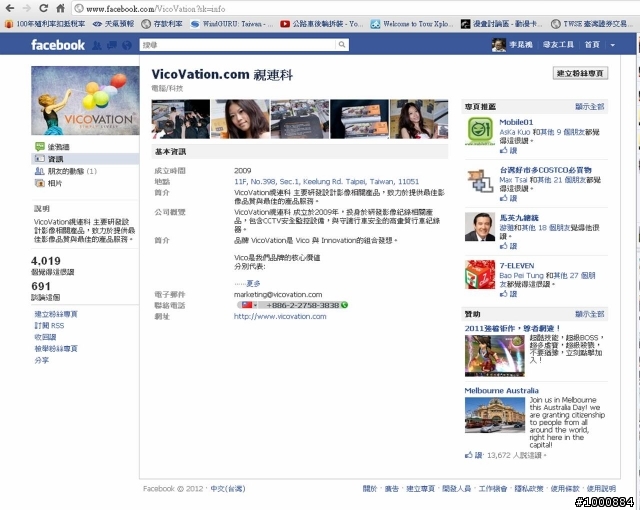Open 馬英九總統 page name link
This screenshot has height=510, width=640.
coord(519,218)
